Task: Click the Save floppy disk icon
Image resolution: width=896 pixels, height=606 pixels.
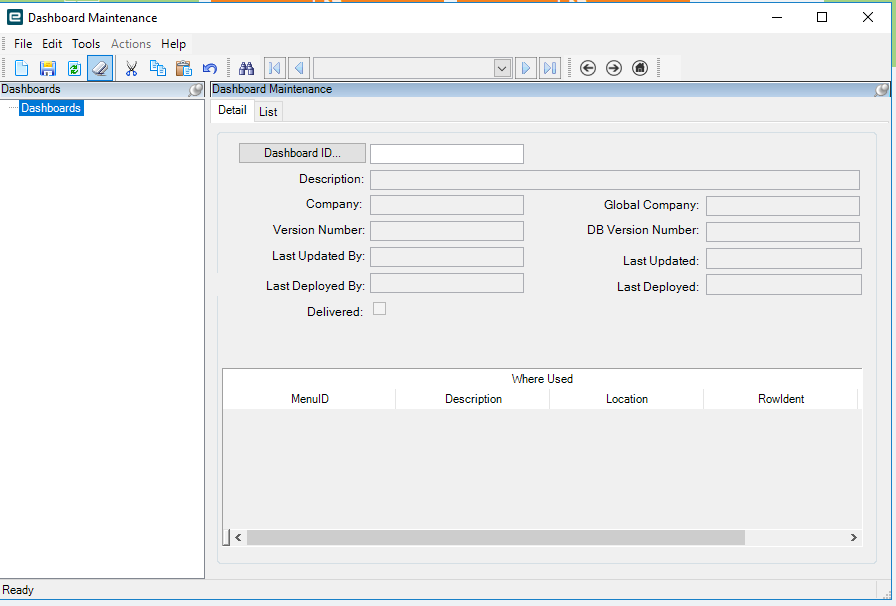Action: [47, 68]
